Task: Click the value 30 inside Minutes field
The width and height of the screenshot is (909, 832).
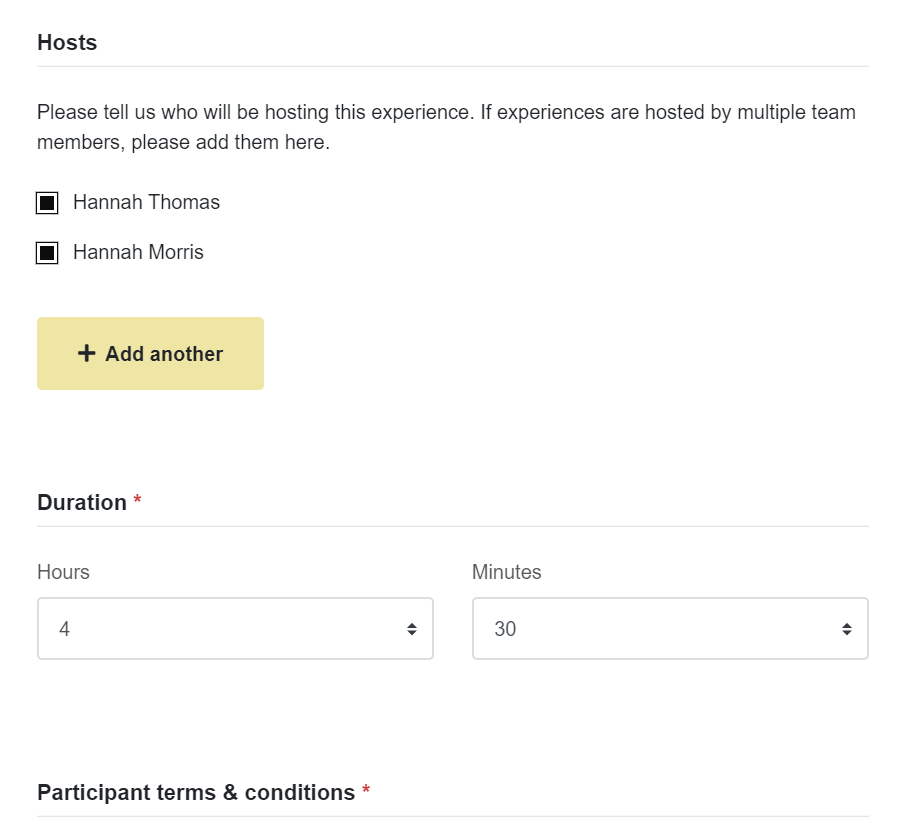Action: (505, 629)
